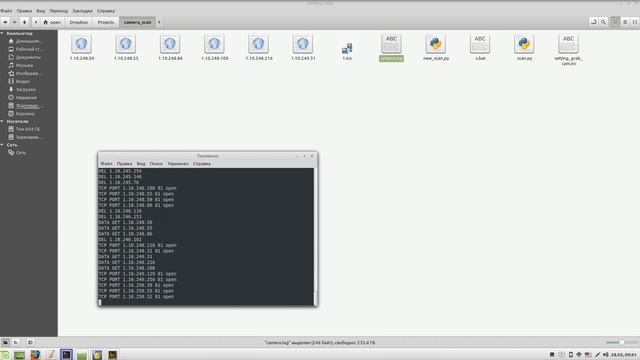Switch to list view mode

click(x=625, y=22)
